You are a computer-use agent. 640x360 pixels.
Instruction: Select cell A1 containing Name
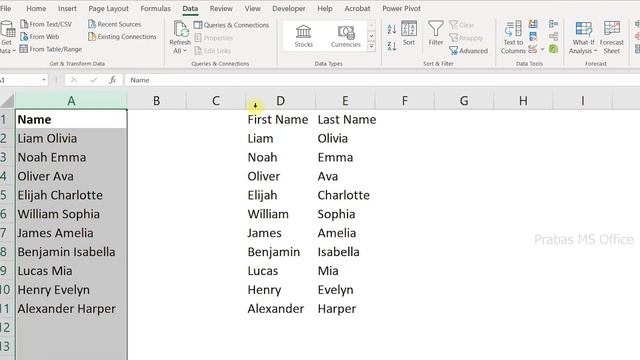click(x=71, y=119)
